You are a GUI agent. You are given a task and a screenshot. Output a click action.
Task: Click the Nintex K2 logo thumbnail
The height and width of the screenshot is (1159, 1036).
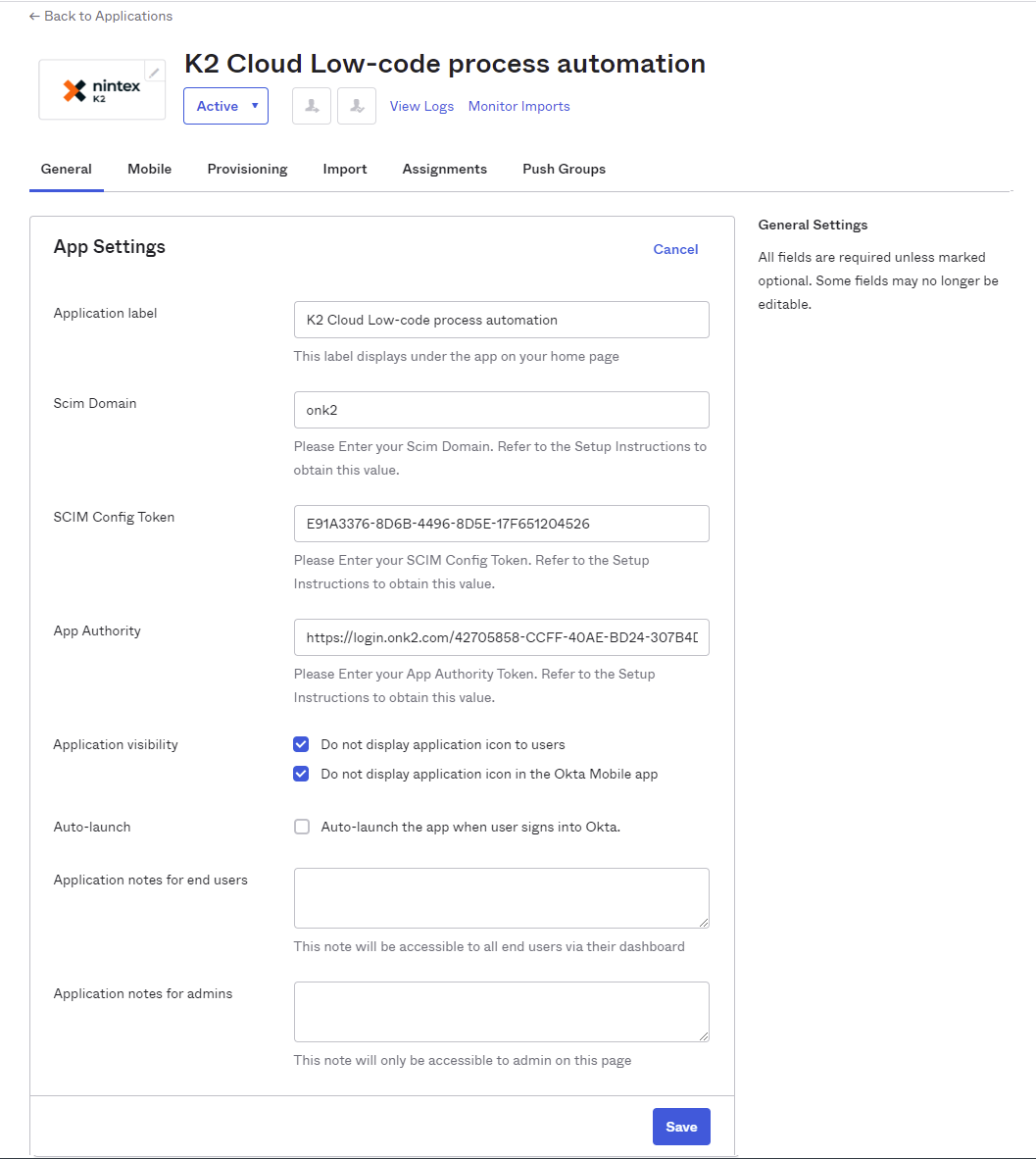click(x=101, y=91)
